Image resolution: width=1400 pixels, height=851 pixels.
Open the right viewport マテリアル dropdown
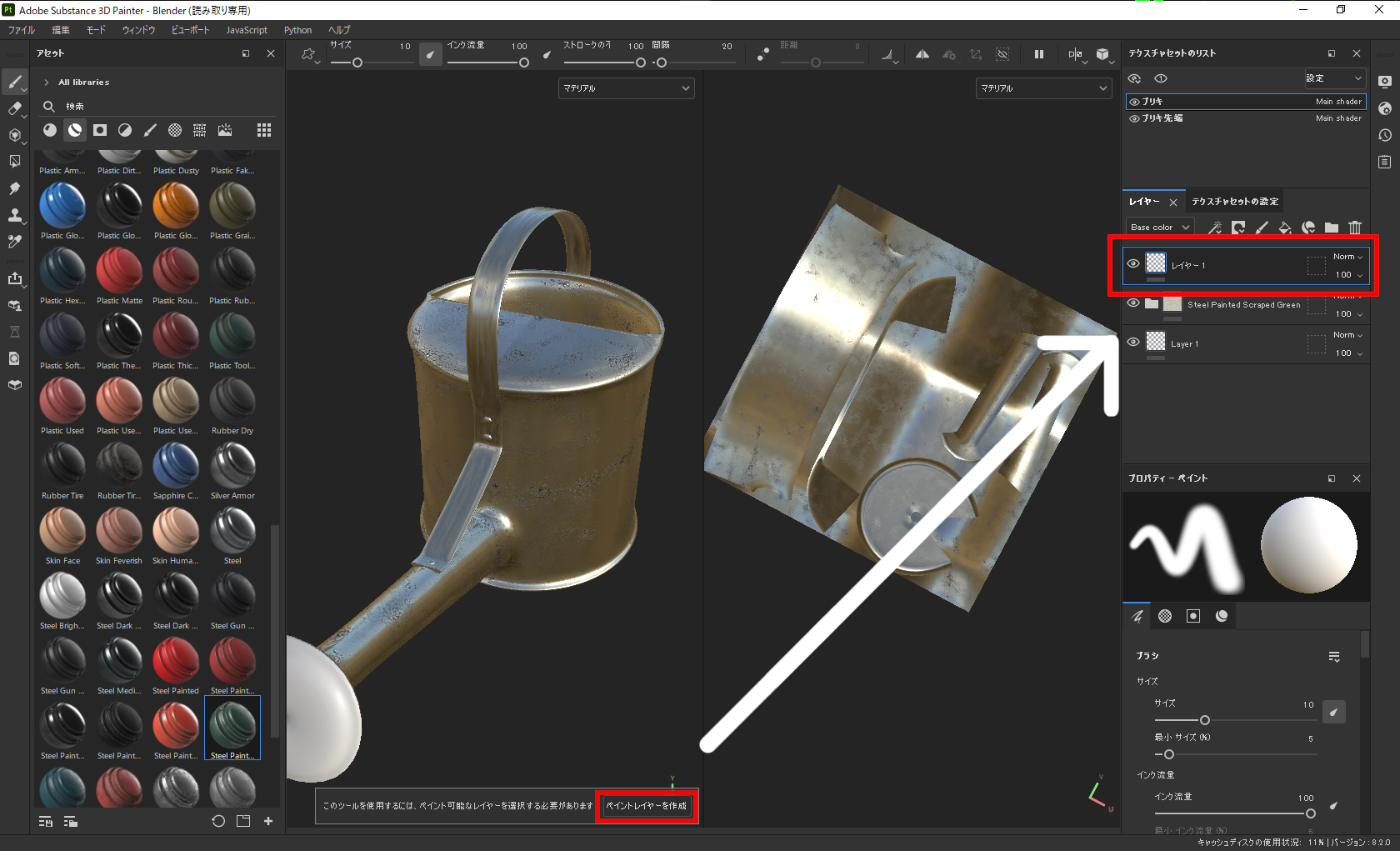coord(1044,88)
